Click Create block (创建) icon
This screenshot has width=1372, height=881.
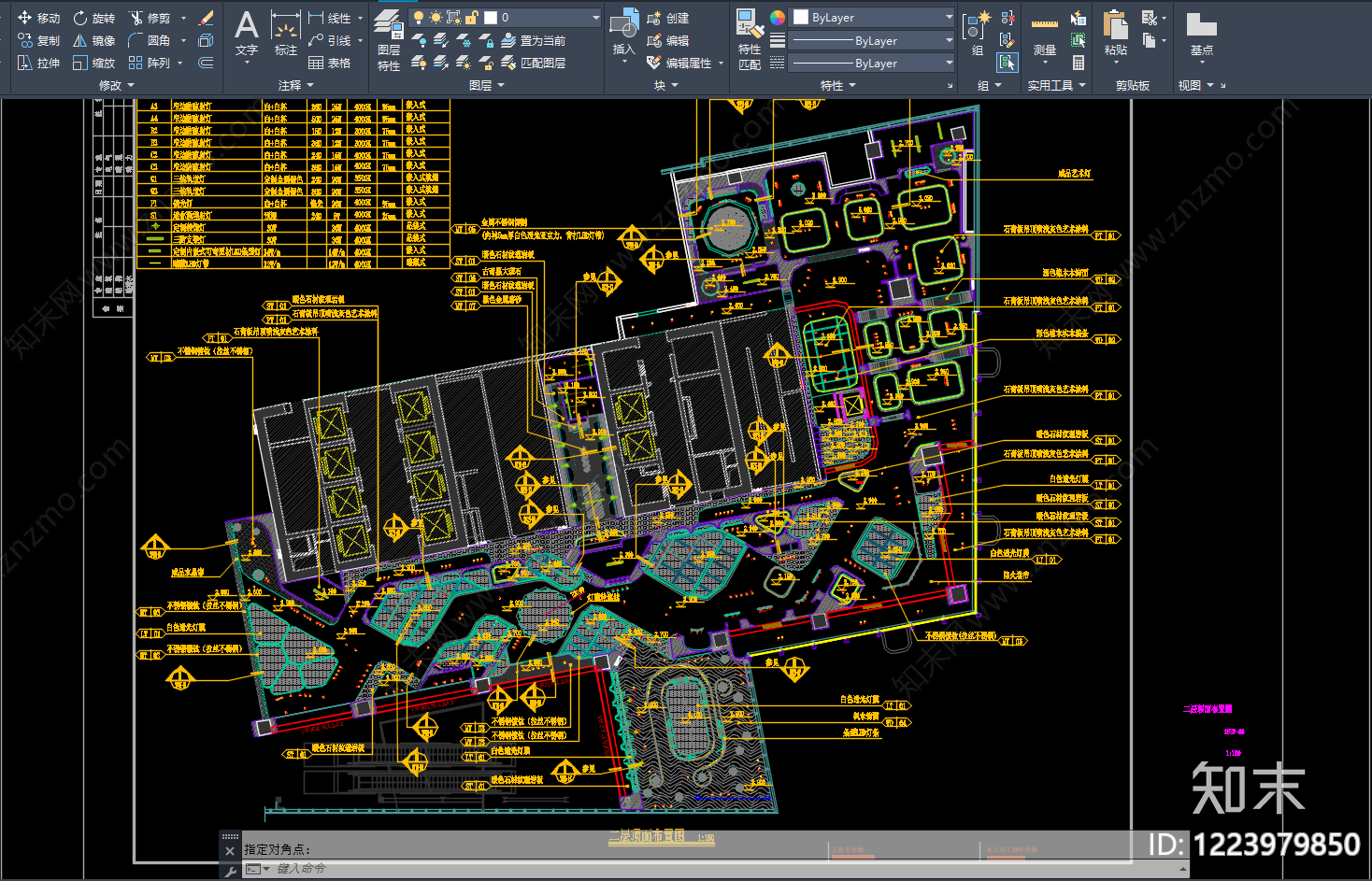click(x=668, y=18)
